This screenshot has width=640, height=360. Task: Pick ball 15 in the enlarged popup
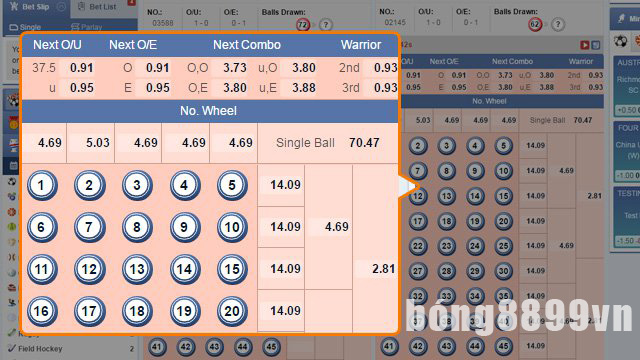point(232,269)
